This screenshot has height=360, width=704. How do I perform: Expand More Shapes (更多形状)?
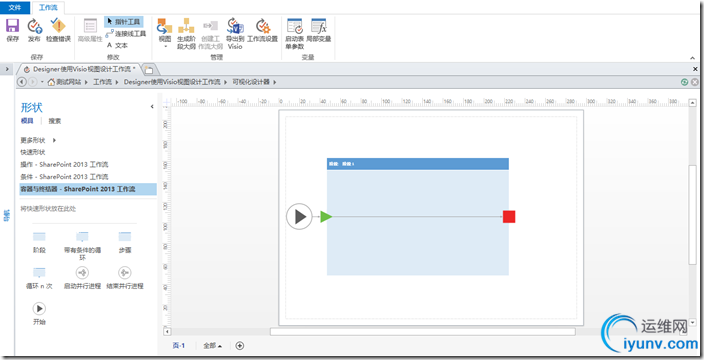point(38,140)
